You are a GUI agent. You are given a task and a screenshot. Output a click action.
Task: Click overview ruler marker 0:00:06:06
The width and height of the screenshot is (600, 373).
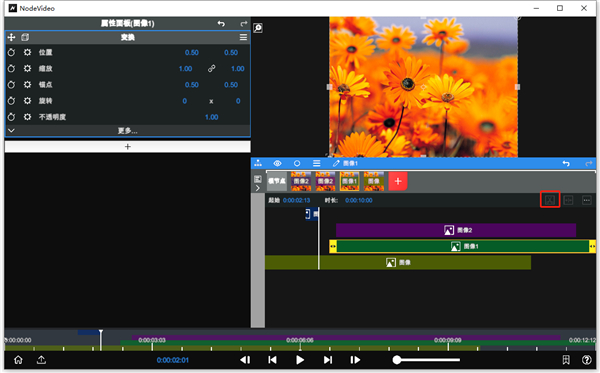[x=300, y=340]
